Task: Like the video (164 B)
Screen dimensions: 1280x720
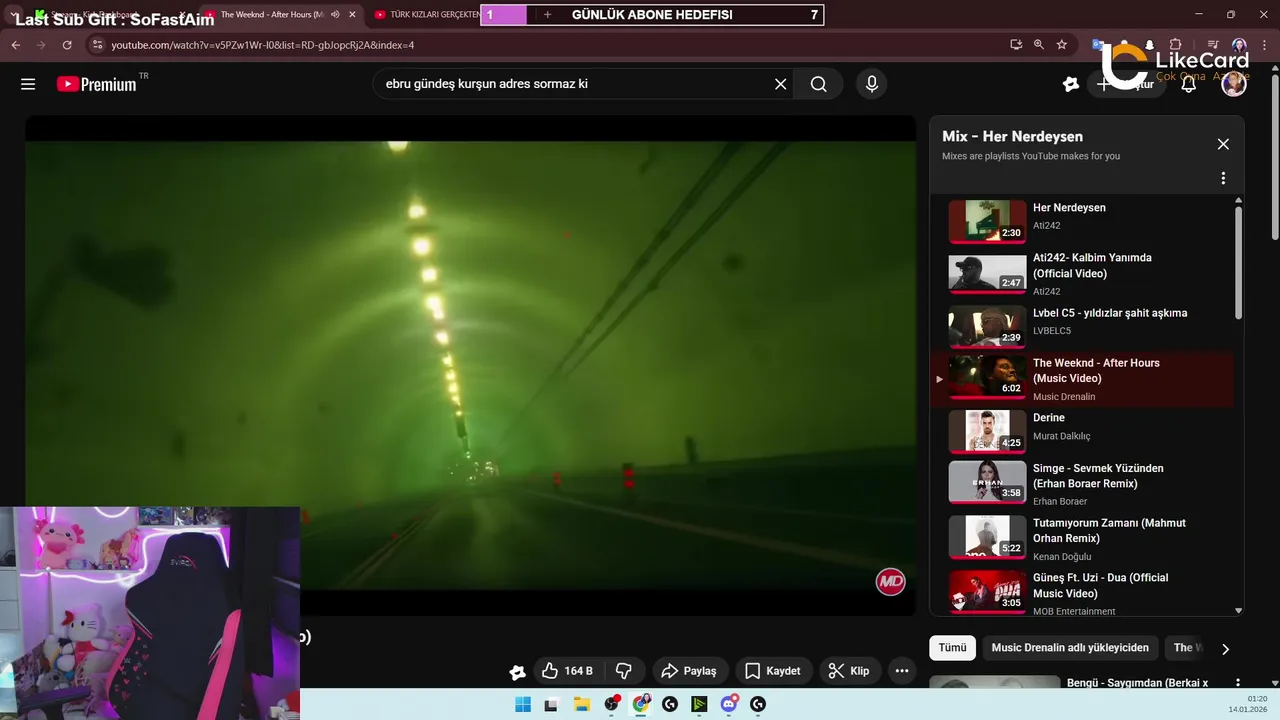Action: click(x=568, y=671)
